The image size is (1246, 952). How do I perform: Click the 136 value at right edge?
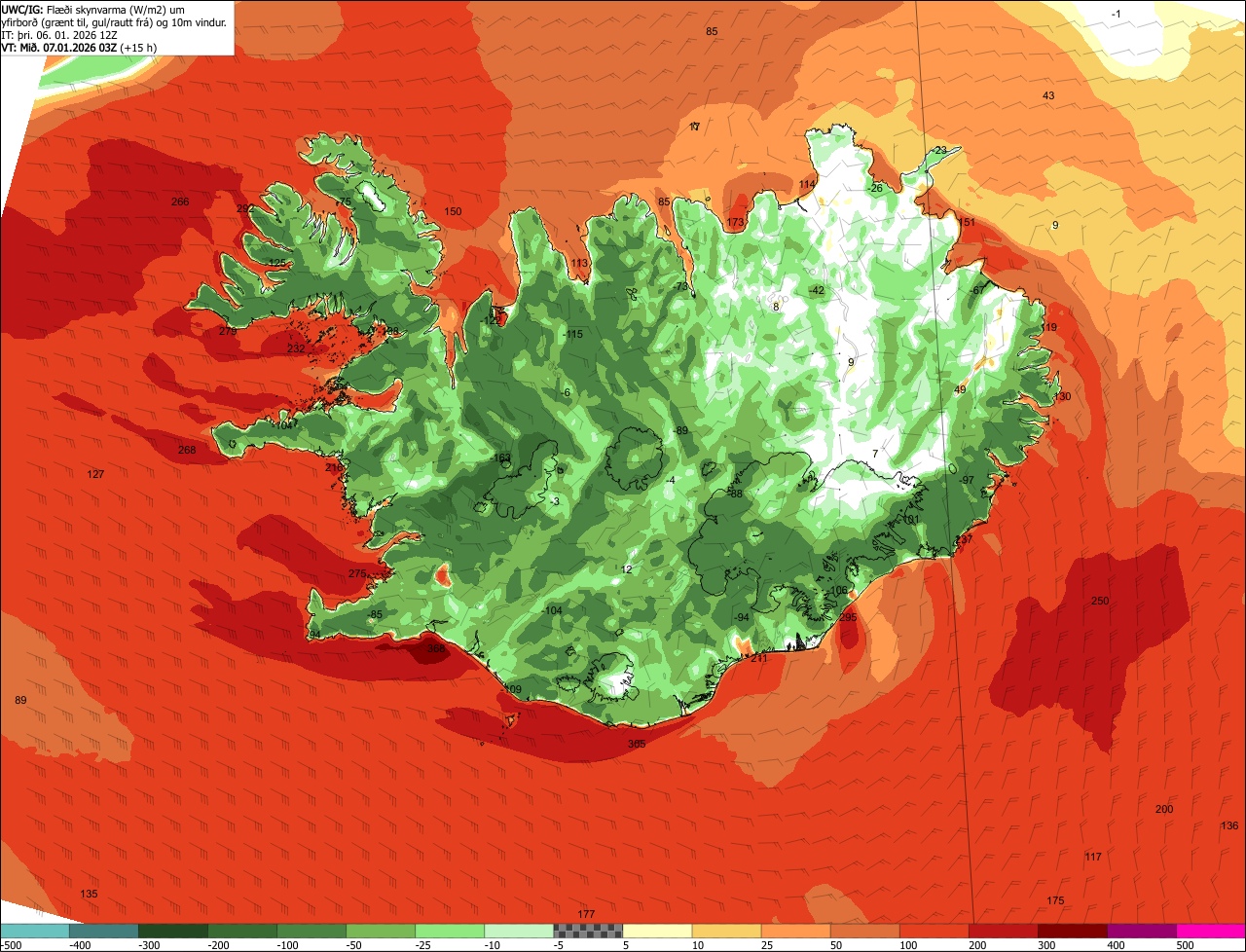click(1229, 825)
